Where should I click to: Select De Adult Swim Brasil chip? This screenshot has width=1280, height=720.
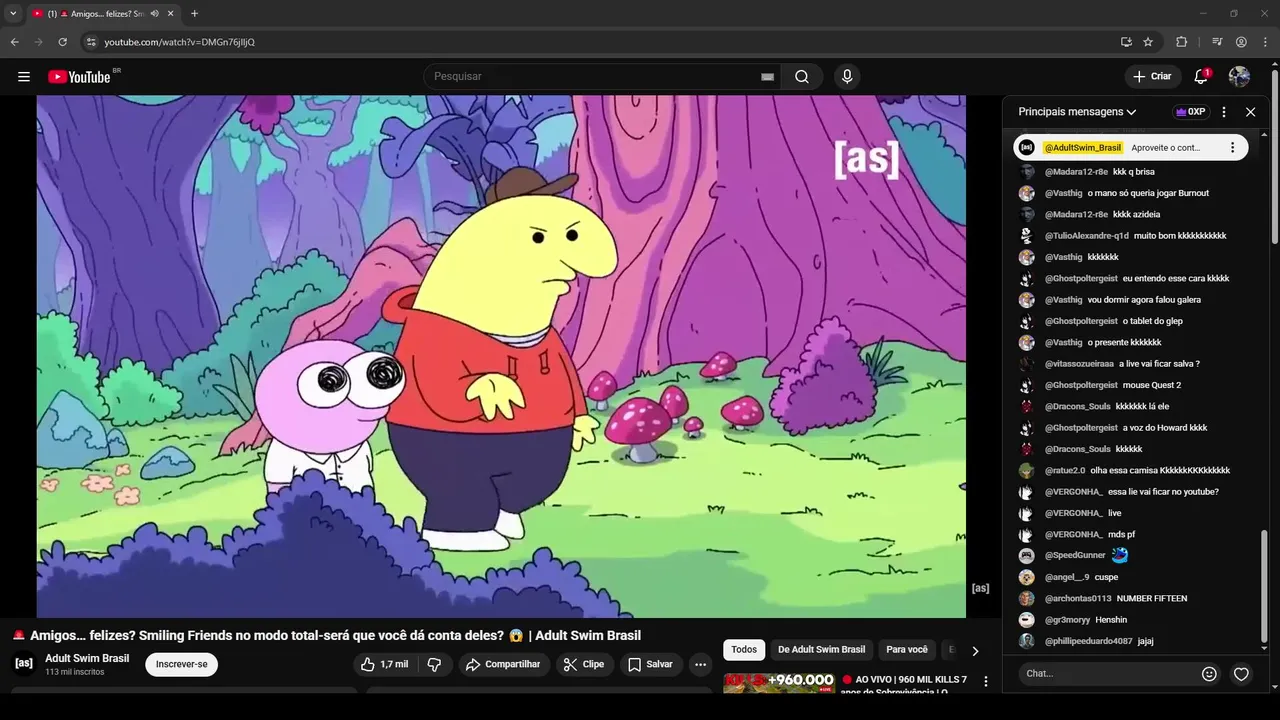point(821,650)
